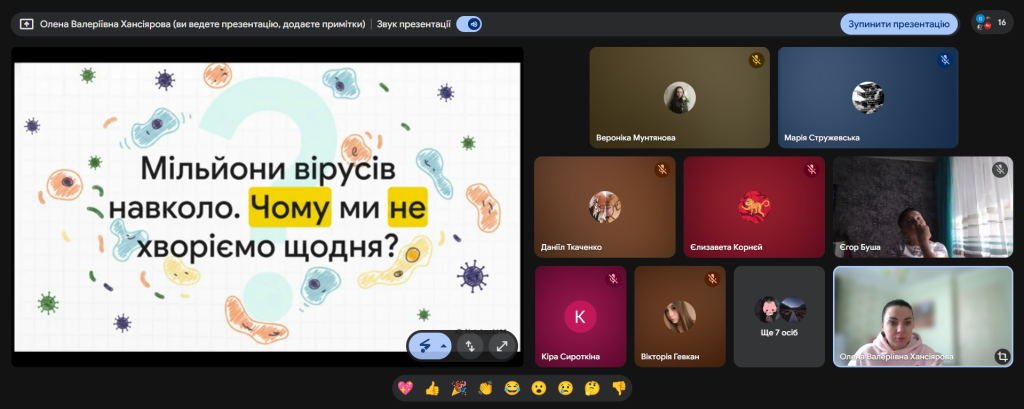This screenshot has width=1024, height=409.
Task: Send the sparkling heart reaction
Action: point(407,387)
